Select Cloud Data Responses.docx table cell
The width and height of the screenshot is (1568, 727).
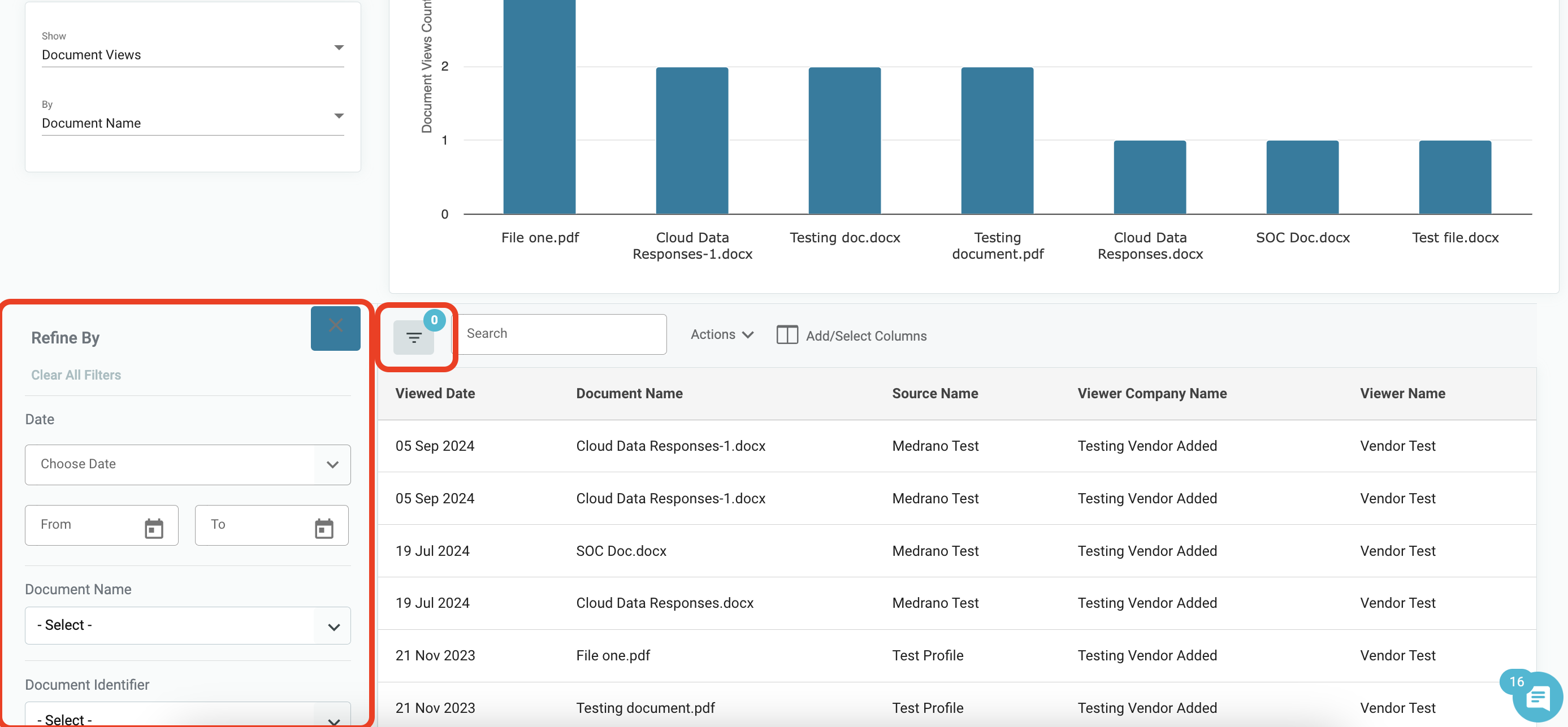[665, 603]
